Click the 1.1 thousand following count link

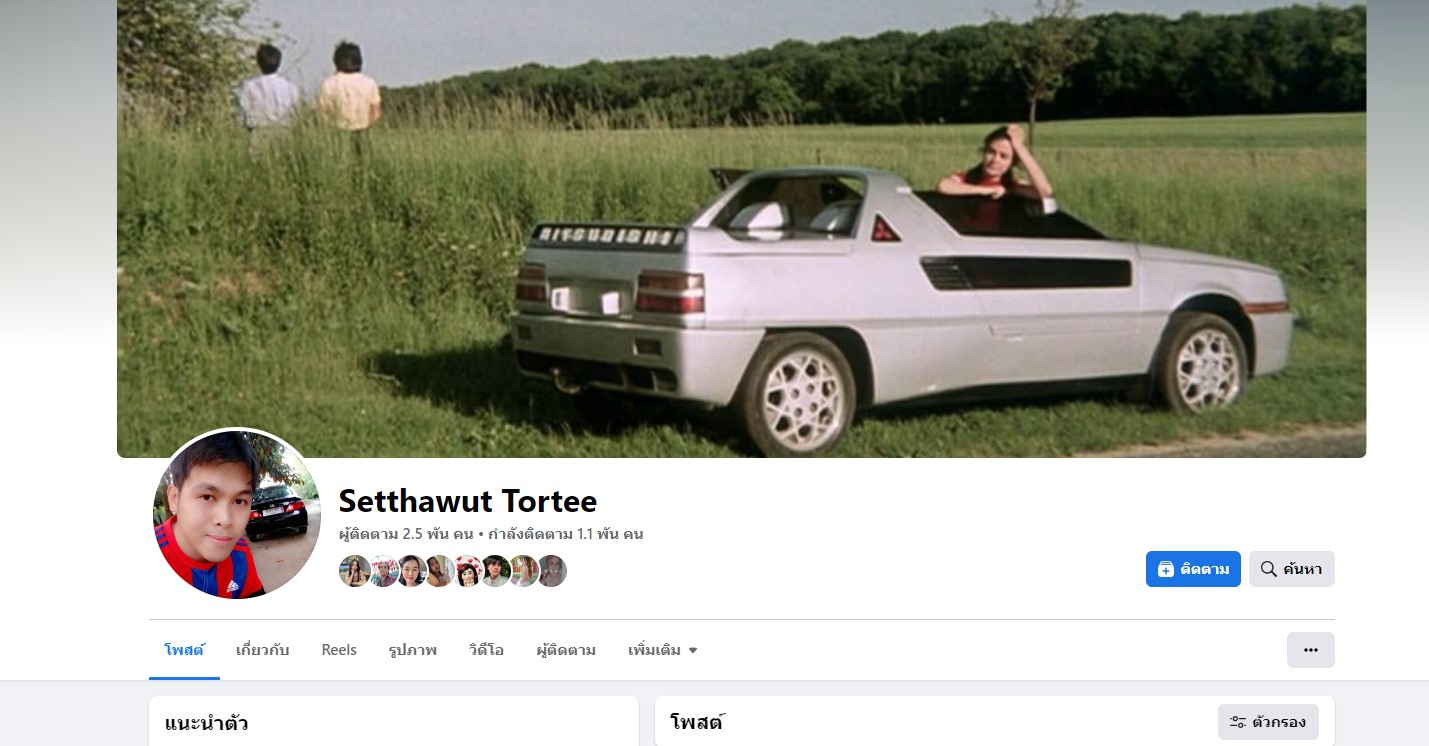tap(565, 534)
